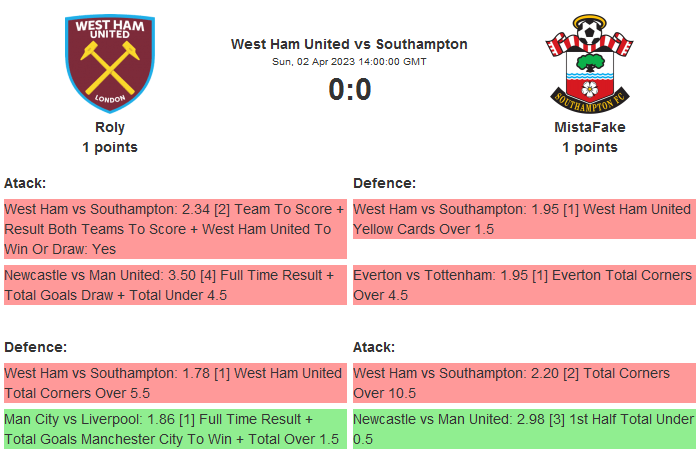Screen dimensions: 700x460
Task: Select the Newcastle Full Time Result 3.50 bet
Action: pos(175,285)
